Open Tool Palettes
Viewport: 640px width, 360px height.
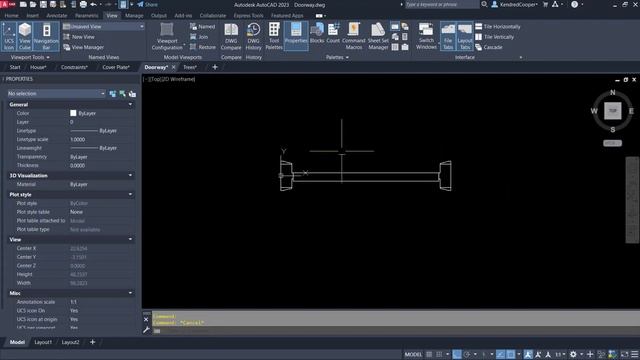click(274, 36)
